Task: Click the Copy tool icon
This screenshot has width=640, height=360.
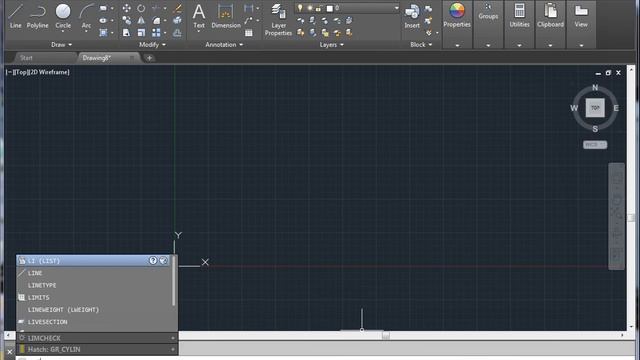Action: pyautogui.click(x=127, y=20)
